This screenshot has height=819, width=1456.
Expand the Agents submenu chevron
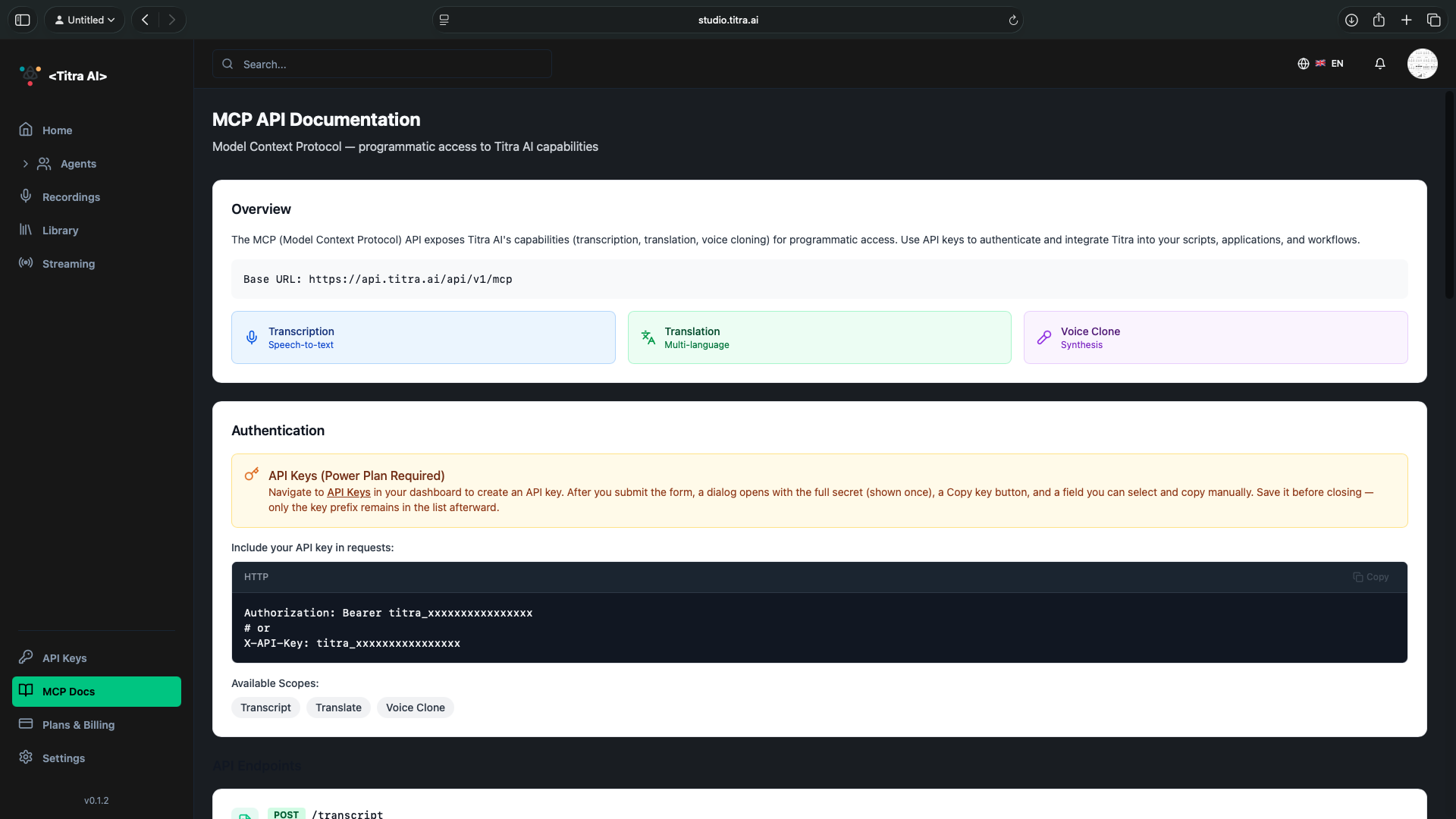pos(25,164)
